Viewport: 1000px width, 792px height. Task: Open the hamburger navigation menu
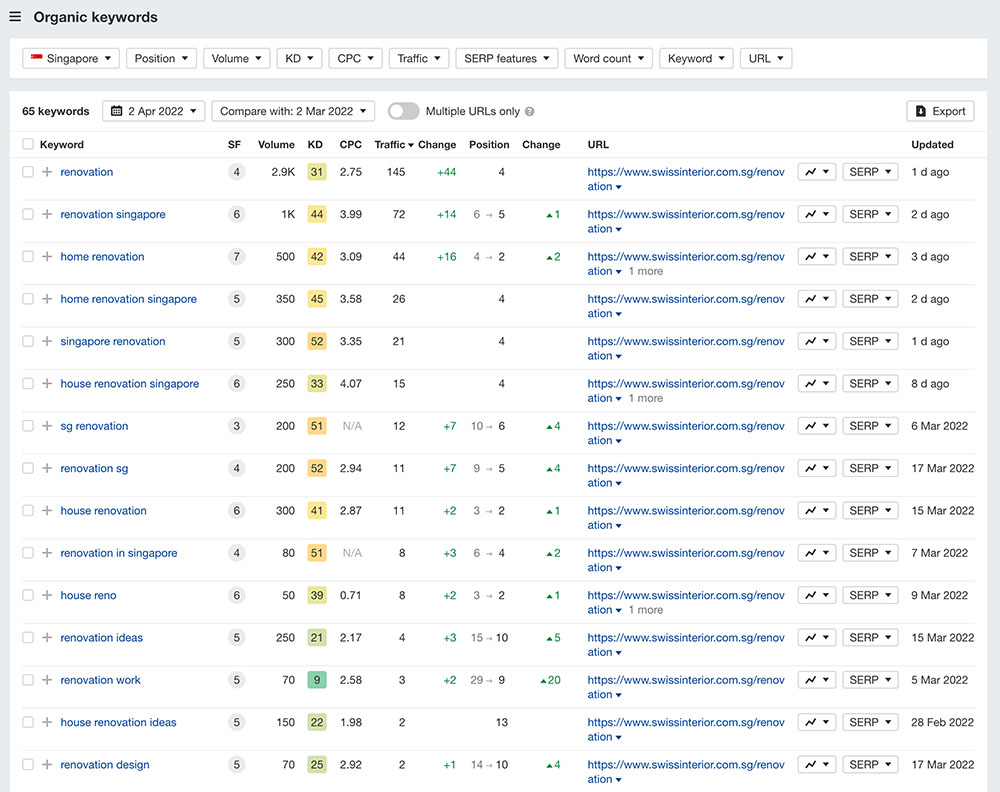point(15,17)
